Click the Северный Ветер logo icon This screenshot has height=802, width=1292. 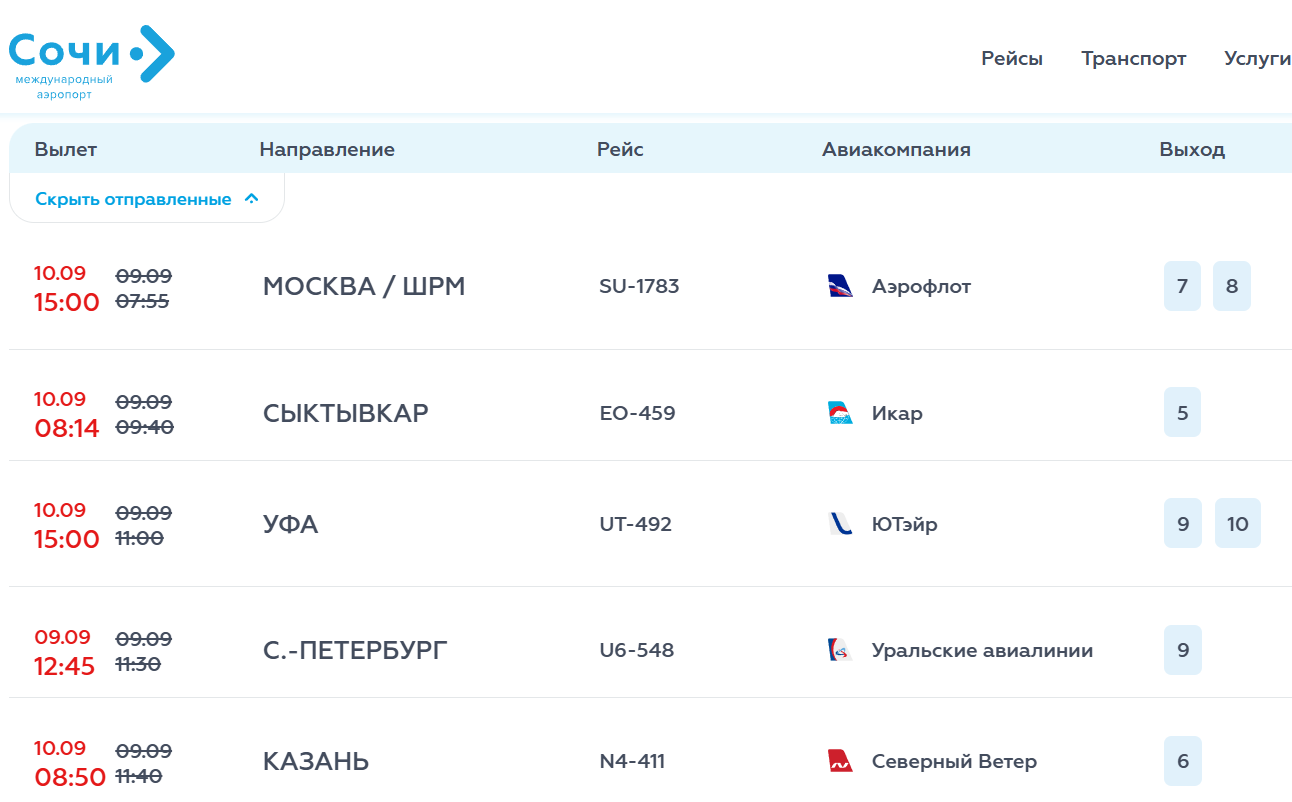pyautogui.click(x=841, y=761)
